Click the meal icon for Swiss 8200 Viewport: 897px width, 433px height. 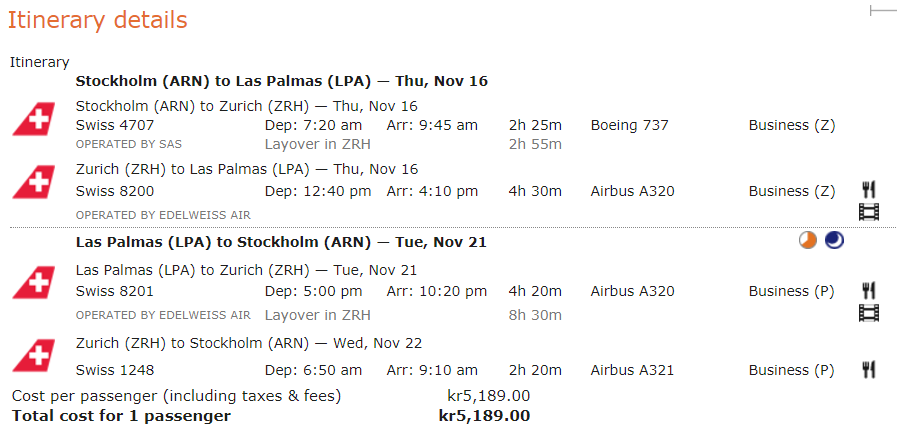click(x=868, y=190)
